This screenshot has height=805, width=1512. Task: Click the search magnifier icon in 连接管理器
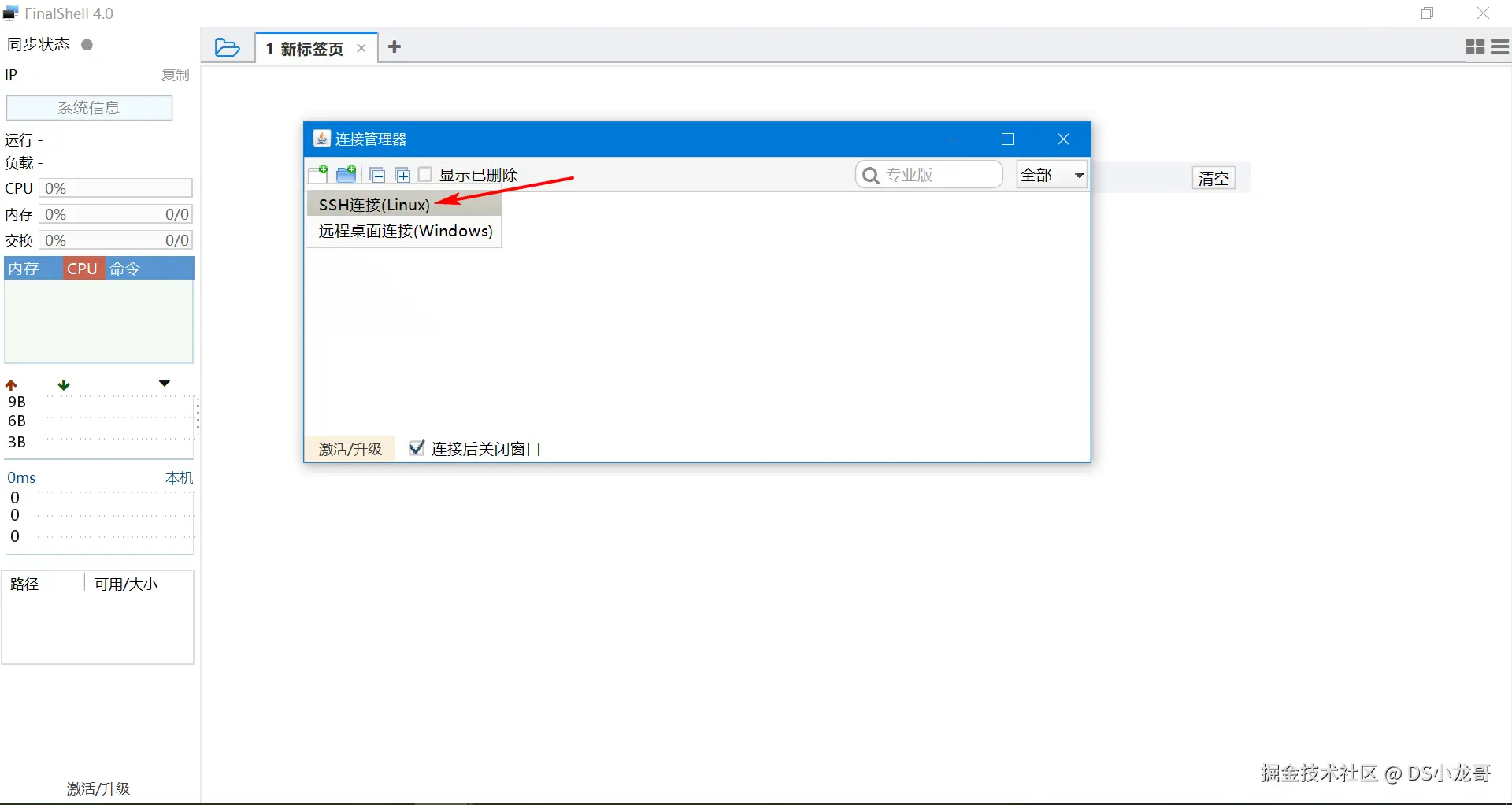[870, 175]
